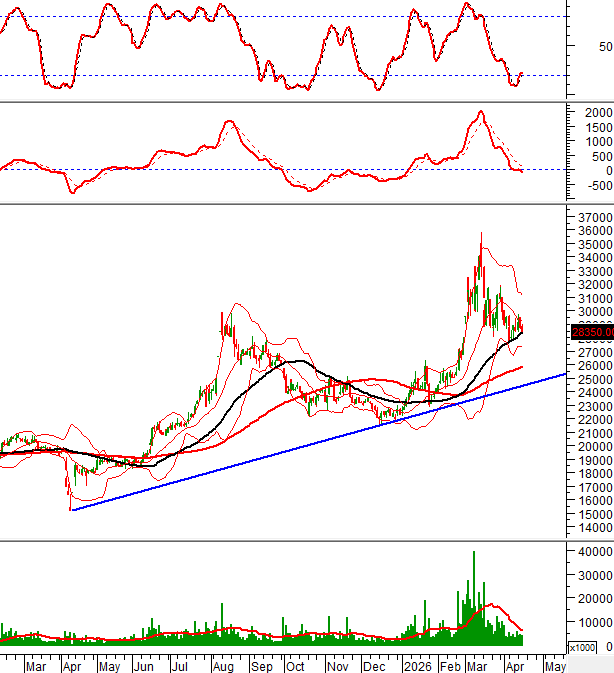Click the x1000 volume scale label

[x=581, y=648]
